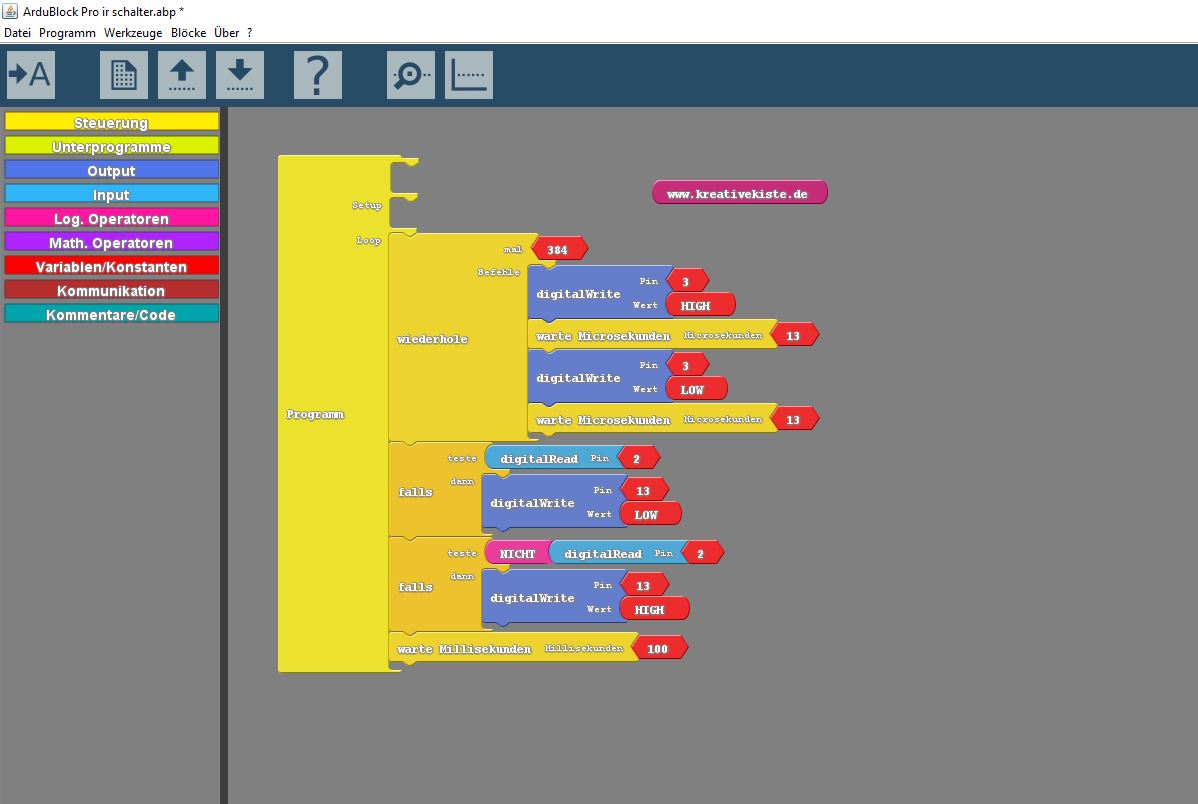1198x804 pixels.
Task: Select the Math. Operatoren category
Action: 111,243
